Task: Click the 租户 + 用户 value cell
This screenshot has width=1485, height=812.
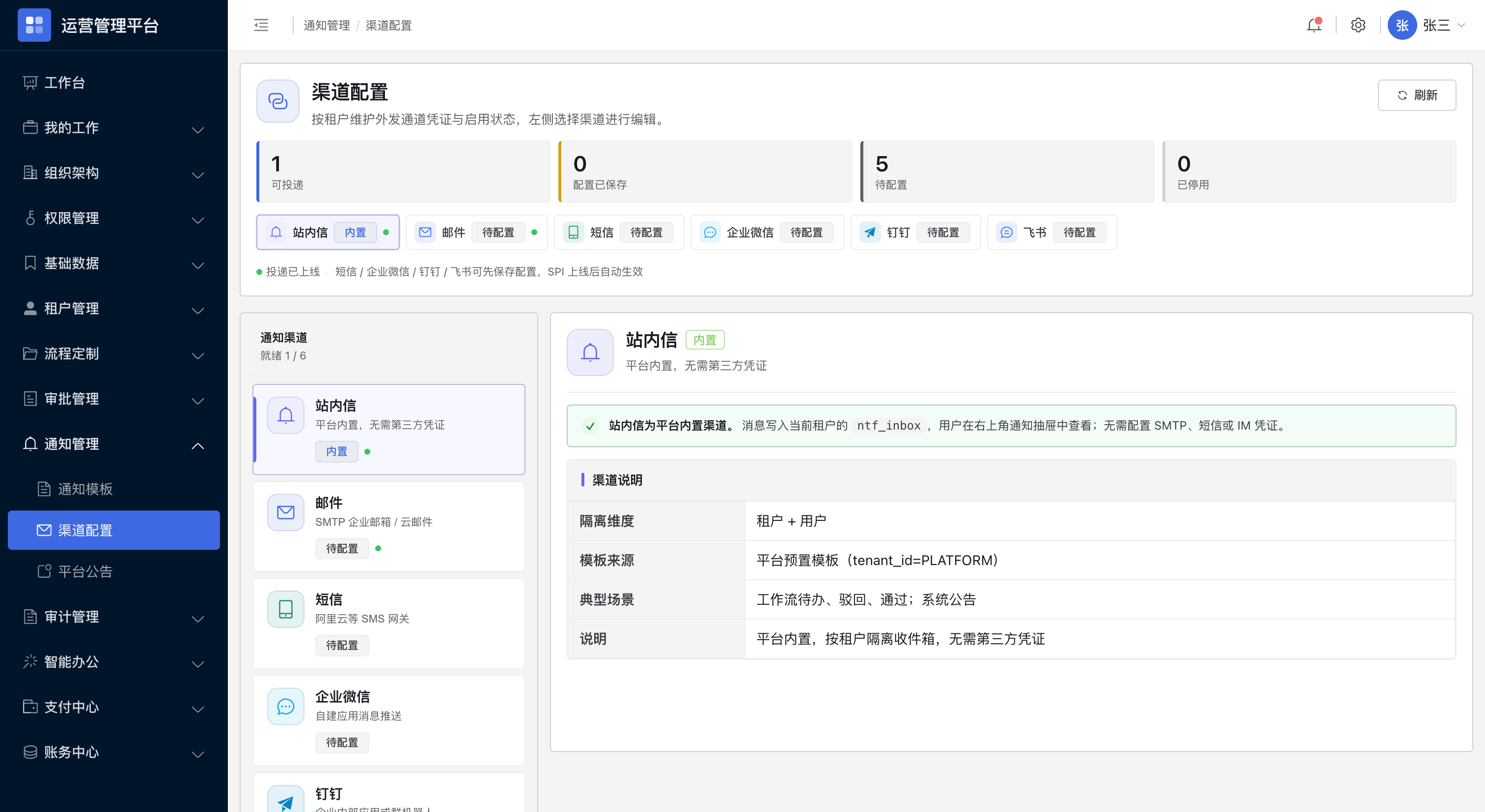Action: click(x=1100, y=521)
